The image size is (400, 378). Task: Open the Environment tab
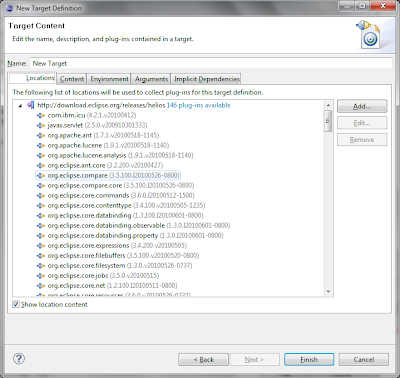coord(109,79)
